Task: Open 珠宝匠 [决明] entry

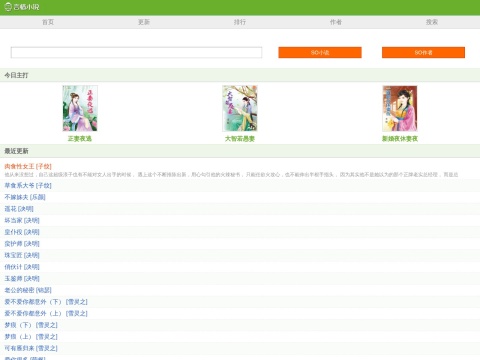Action: 22,255
